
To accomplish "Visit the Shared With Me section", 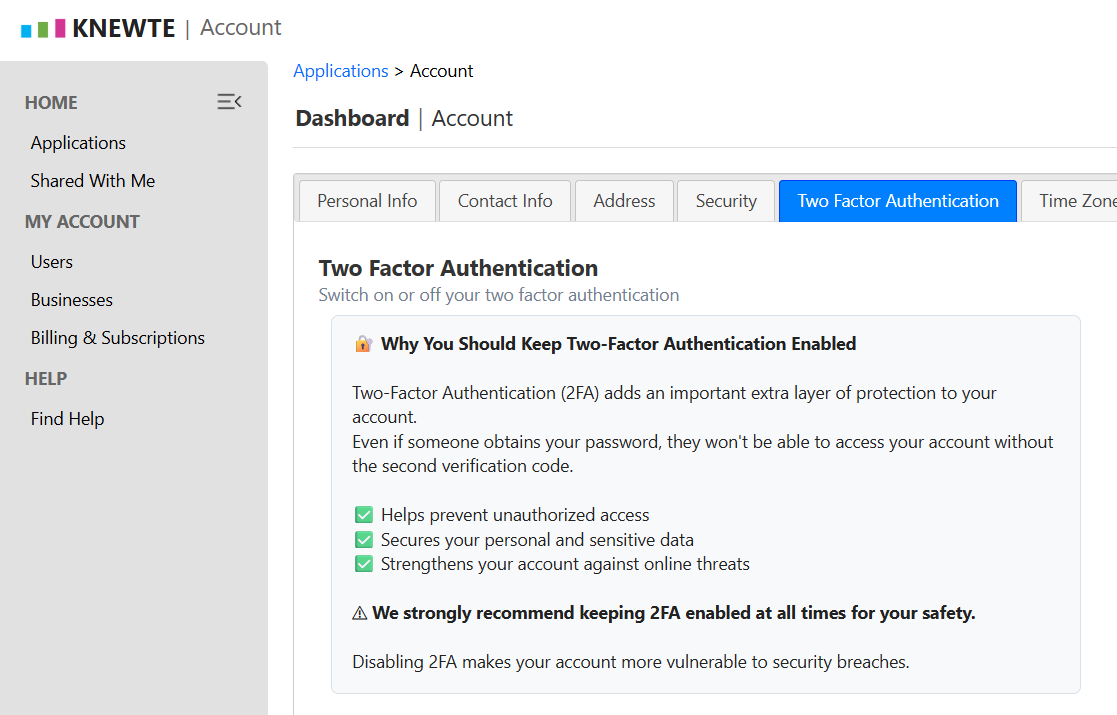I will point(92,180).
